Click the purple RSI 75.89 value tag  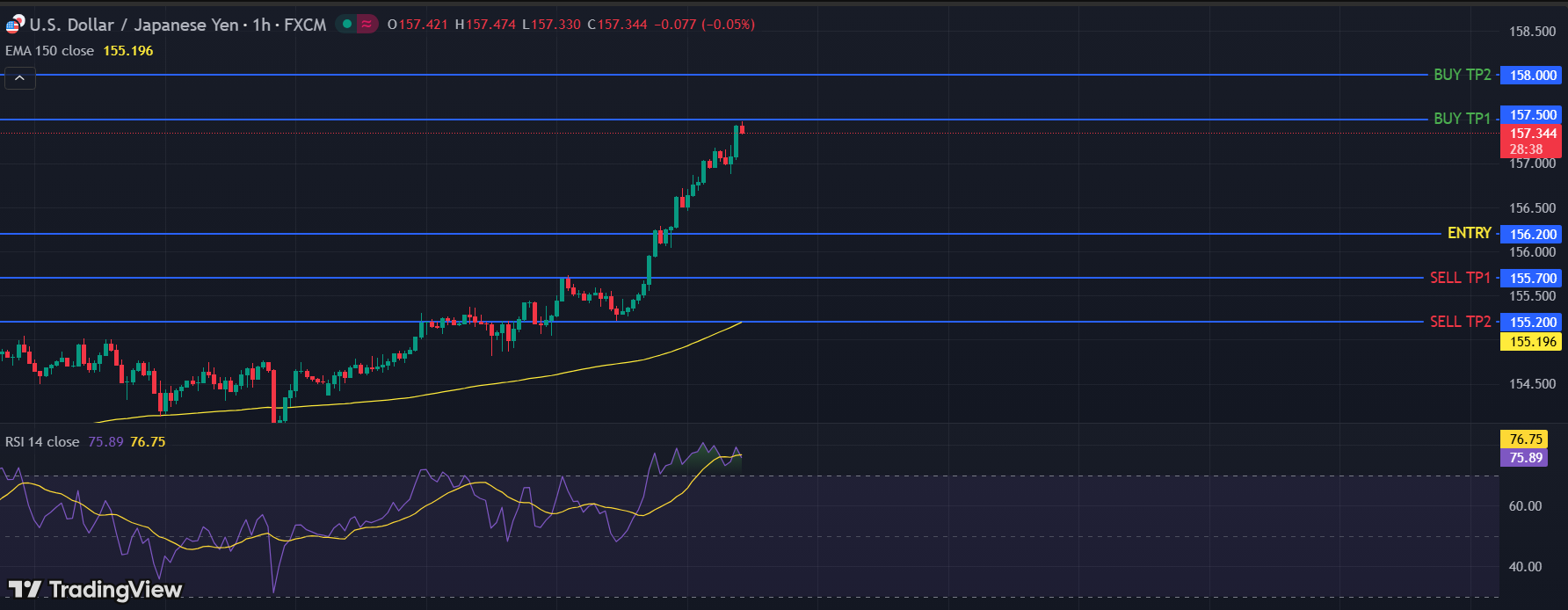1525,458
